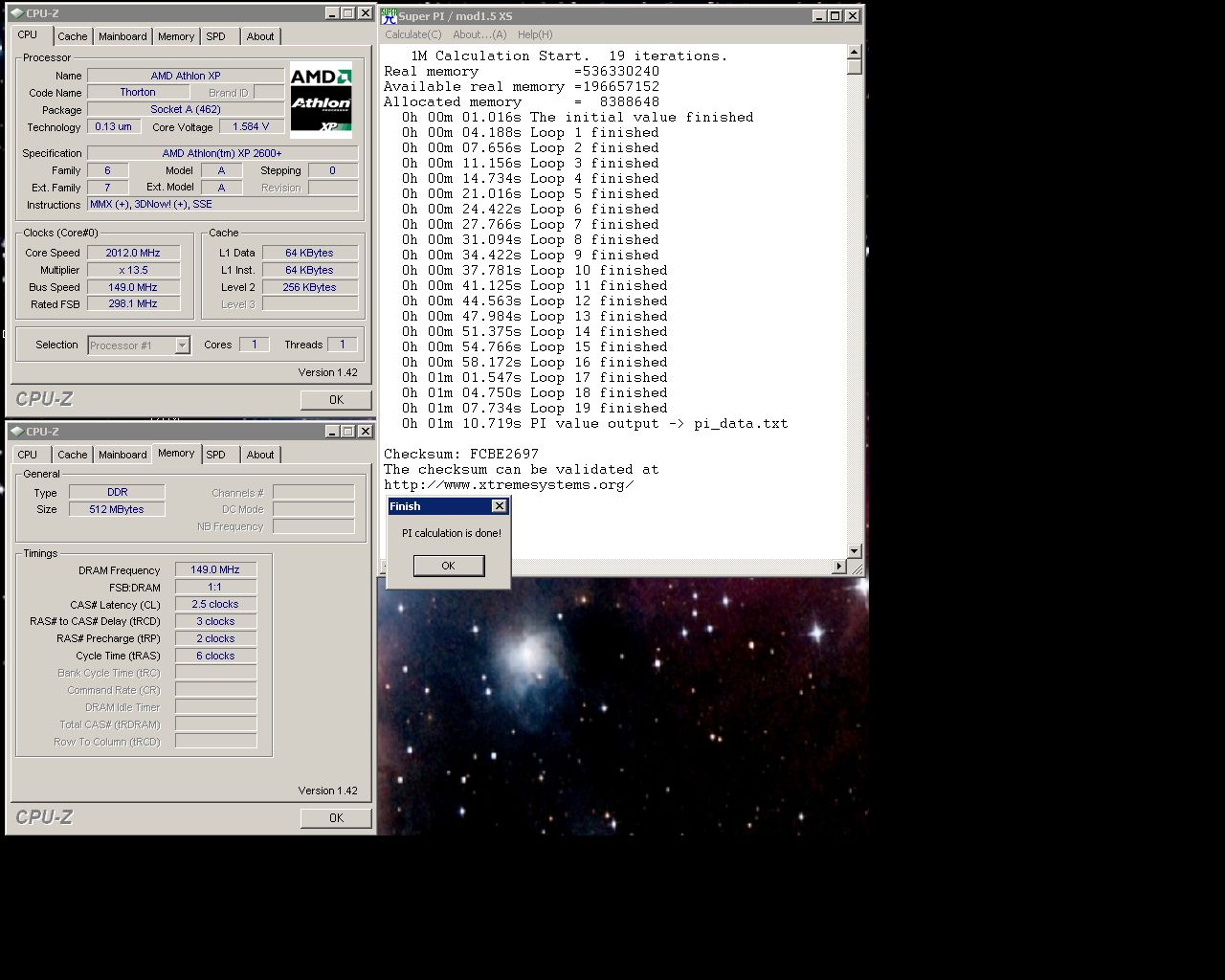Open SPD tab in top CPU-Z window
This screenshot has height=980, width=1225.
[216, 36]
